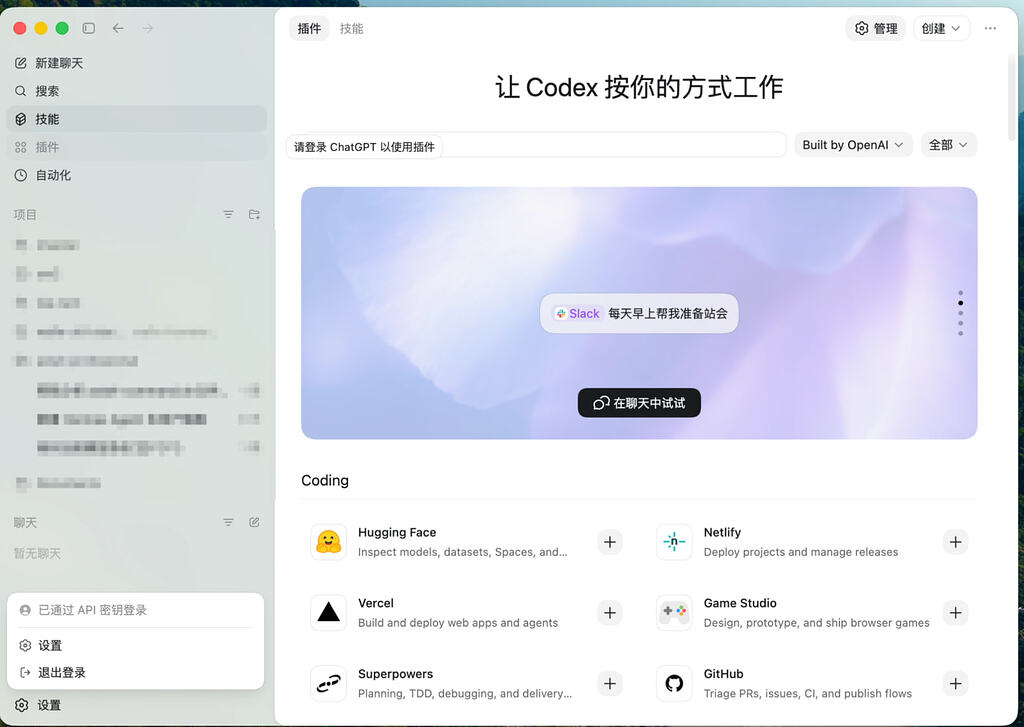The height and width of the screenshot is (727, 1024).
Task: Click the 已通过 API 密钥登录 account row
Action: point(135,610)
